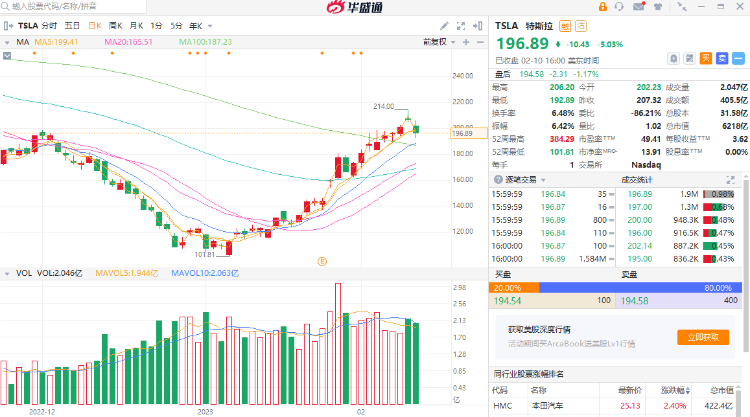The image size is (750, 417).
Task: Click statistic row price 202.14
Action: click(640, 246)
